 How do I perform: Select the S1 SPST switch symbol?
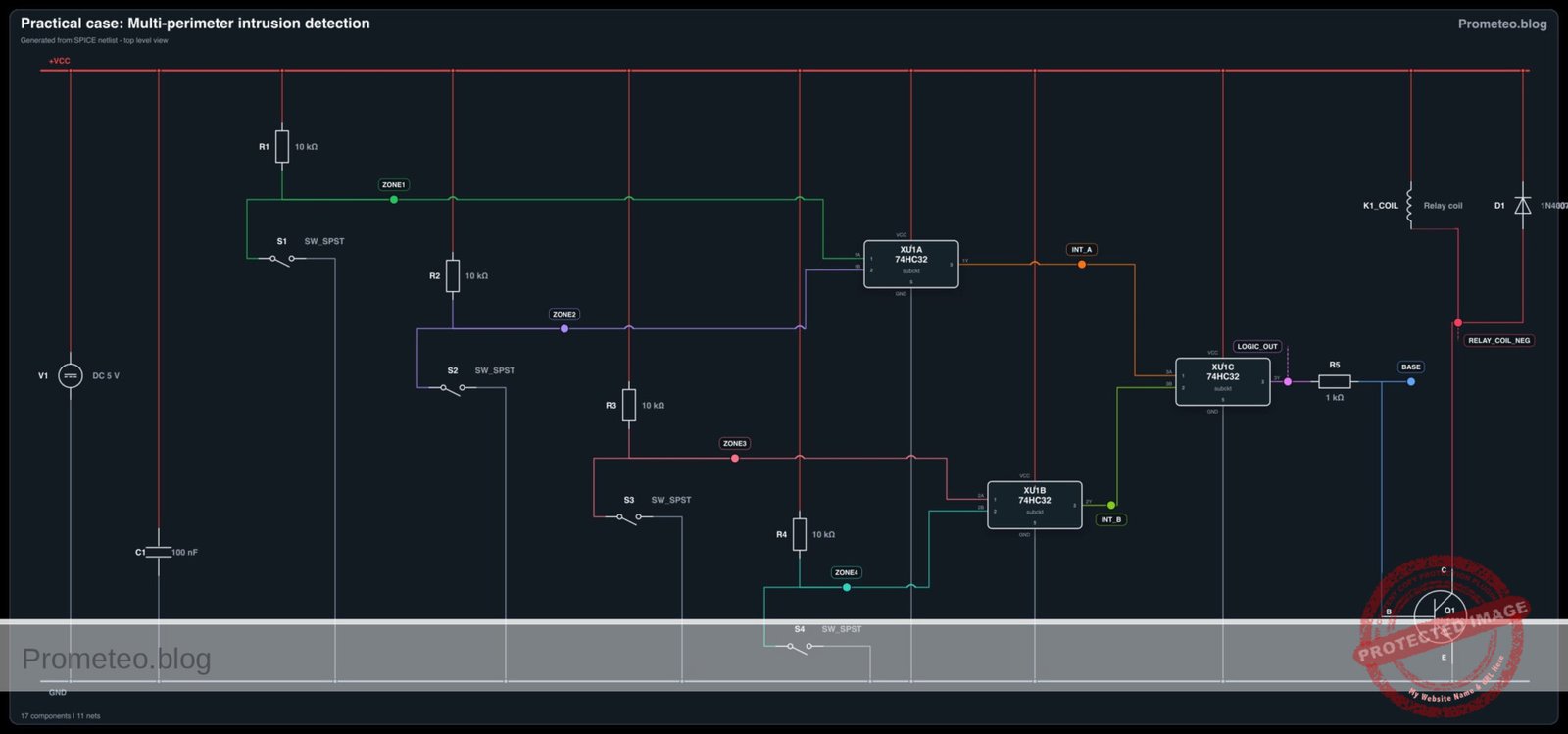(x=282, y=259)
